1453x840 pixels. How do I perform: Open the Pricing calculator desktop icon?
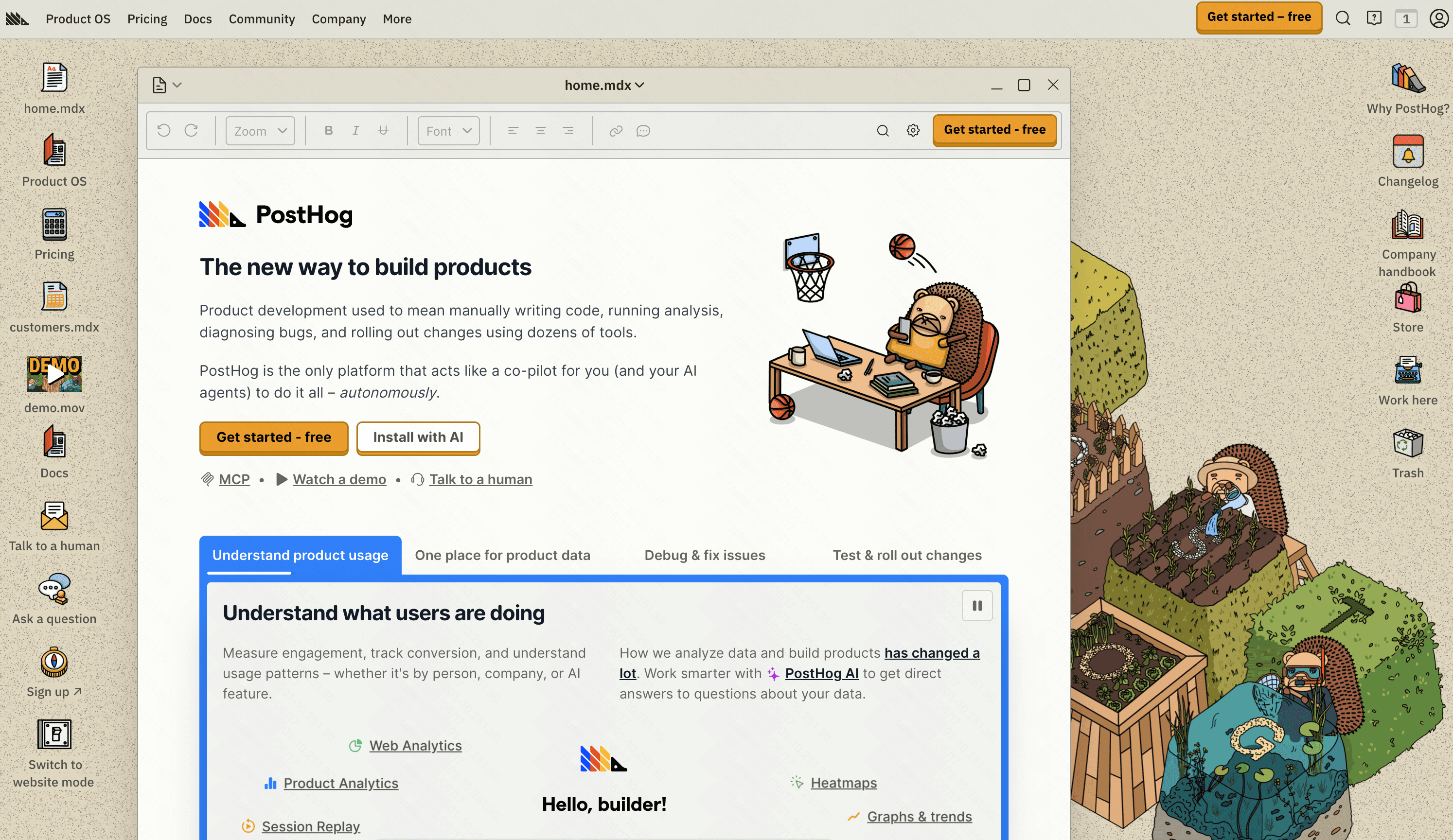point(54,224)
